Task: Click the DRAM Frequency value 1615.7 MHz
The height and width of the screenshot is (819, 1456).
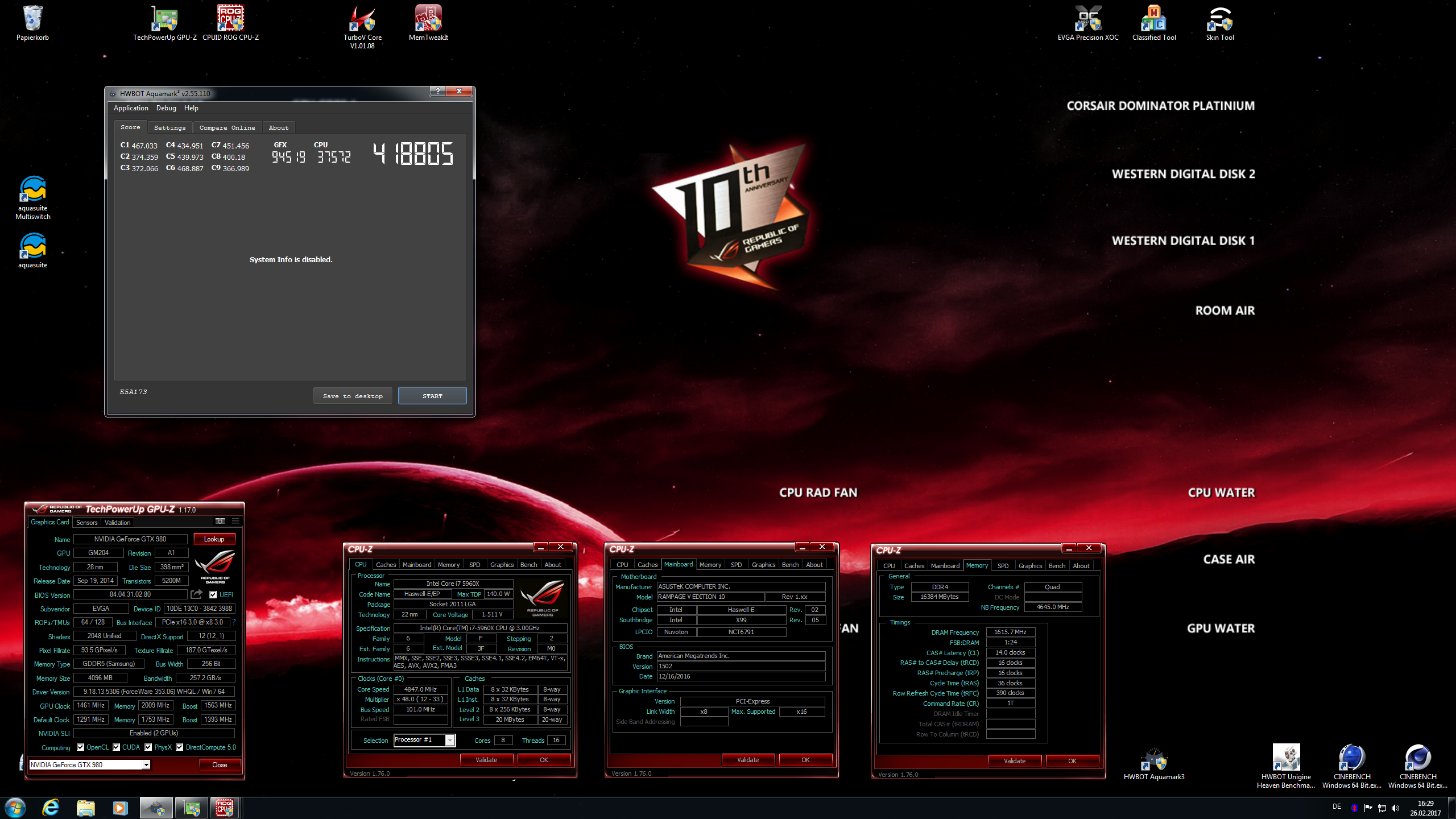Action: (1010, 632)
